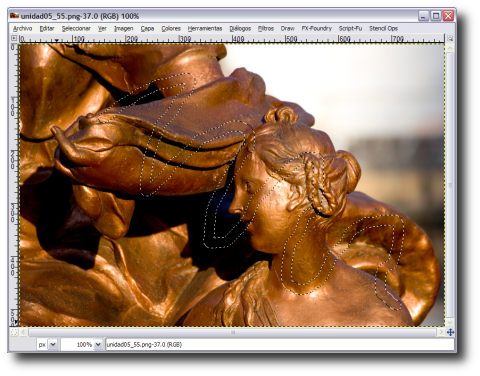
Task: Click the horizontal scrollbar right arrow
Action: tap(441, 332)
